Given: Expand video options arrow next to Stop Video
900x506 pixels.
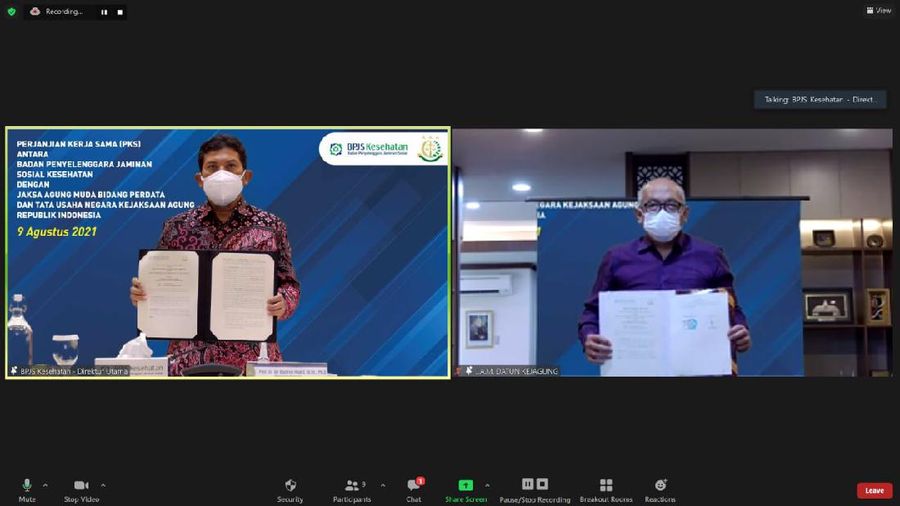Looking at the screenshot, I should tap(103, 485).
